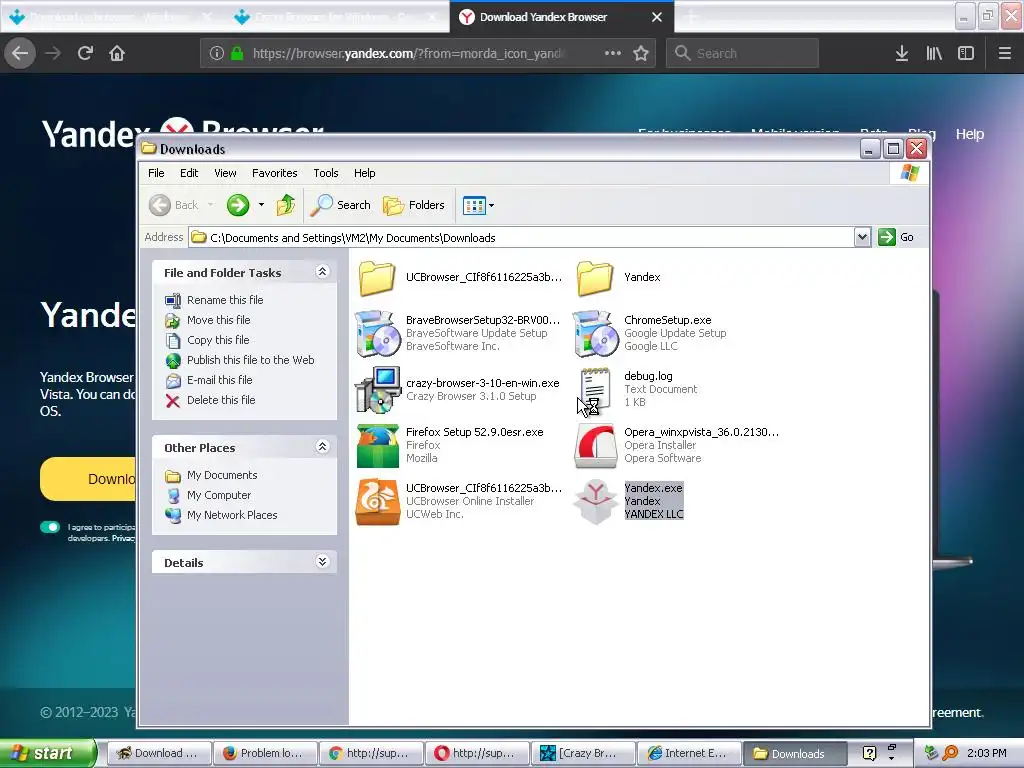
Task: Show site information icon in address bar
Action: 217,53
